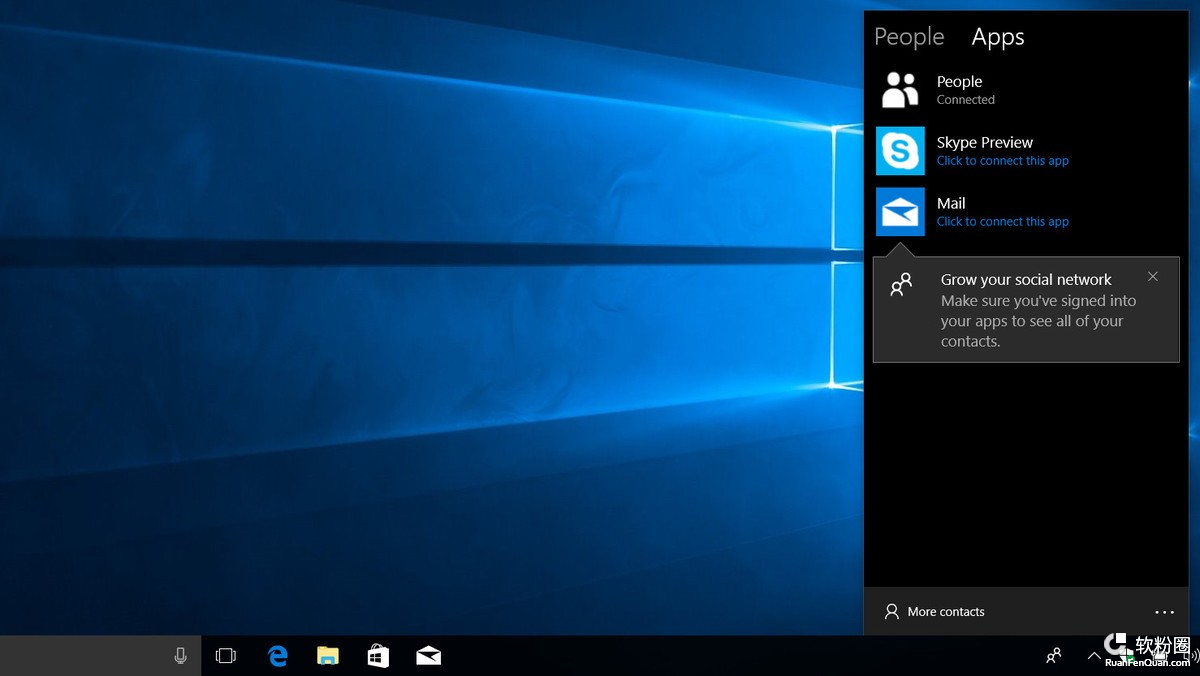Viewport: 1200px width, 676px height.
Task: Activate the Cortana microphone in taskbar
Action: (x=180, y=656)
